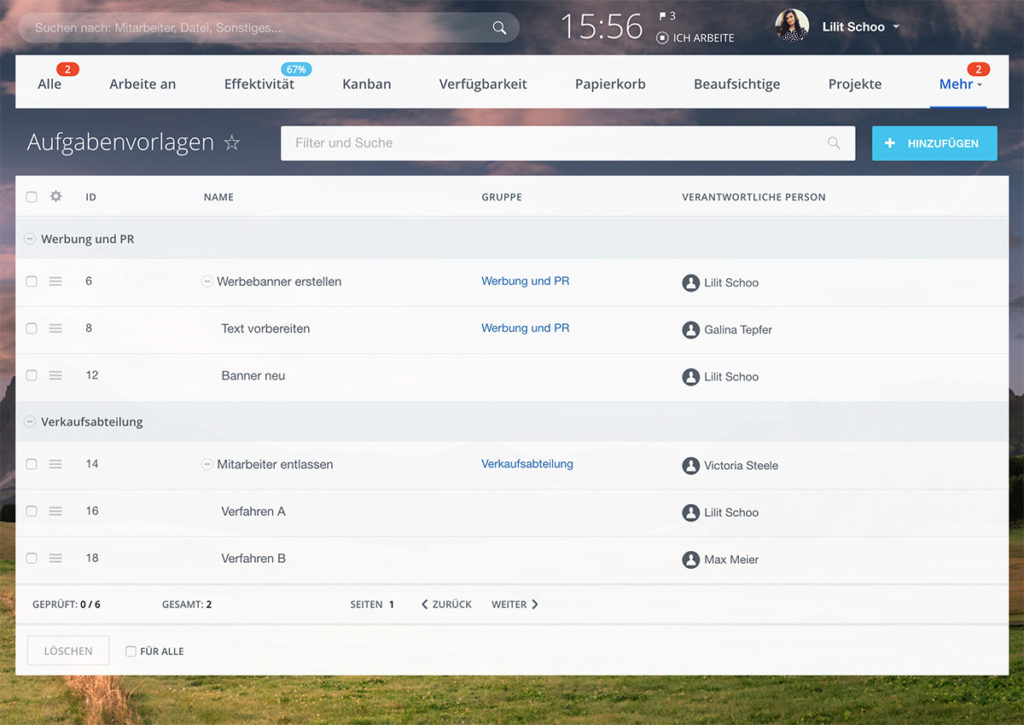Screen dimensions: 1024x725
Task: Open the Projekte tab
Action: 855,84
